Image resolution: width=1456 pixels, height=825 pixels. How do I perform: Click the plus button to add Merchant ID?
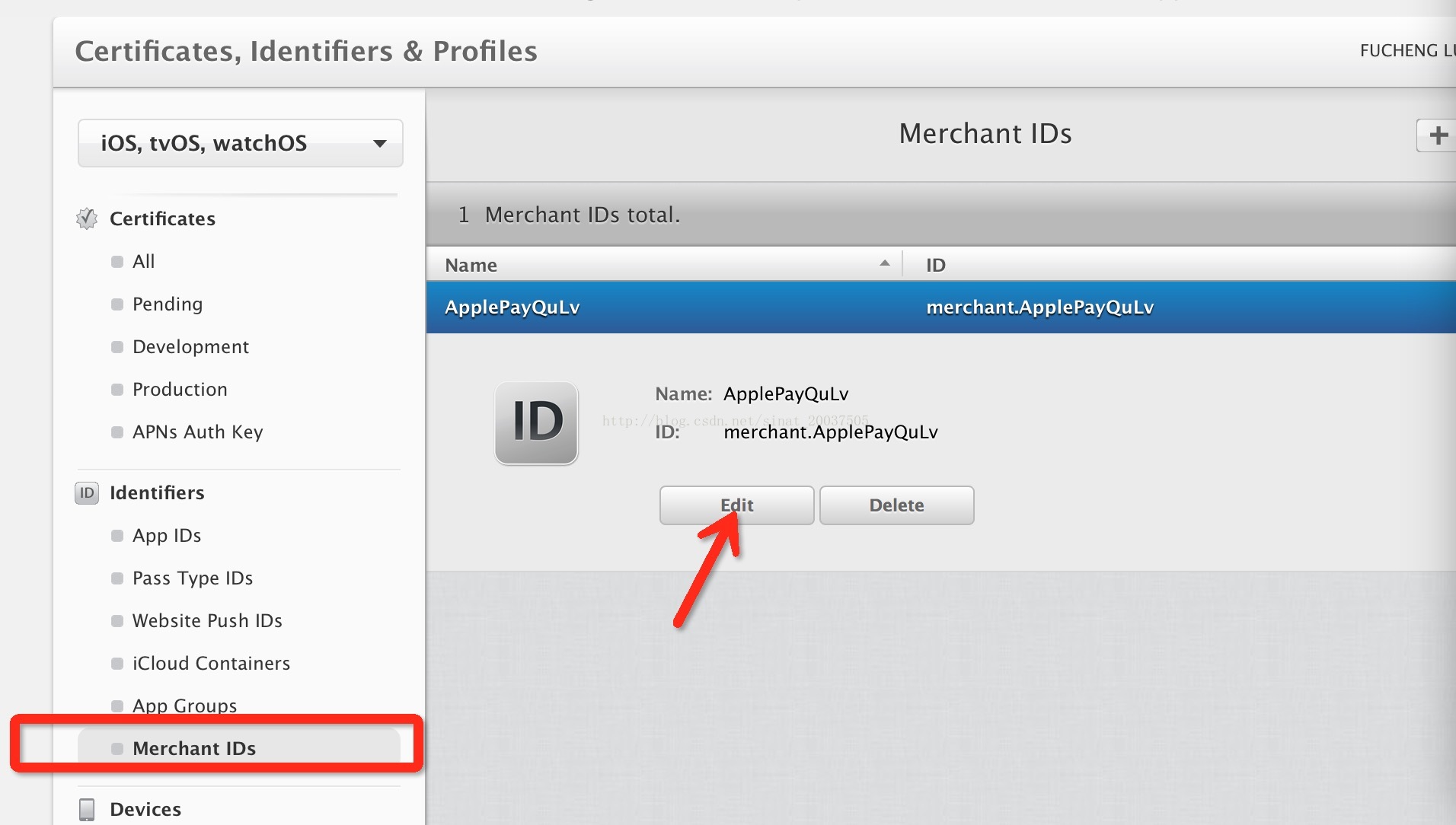click(x=1437, y=135)
